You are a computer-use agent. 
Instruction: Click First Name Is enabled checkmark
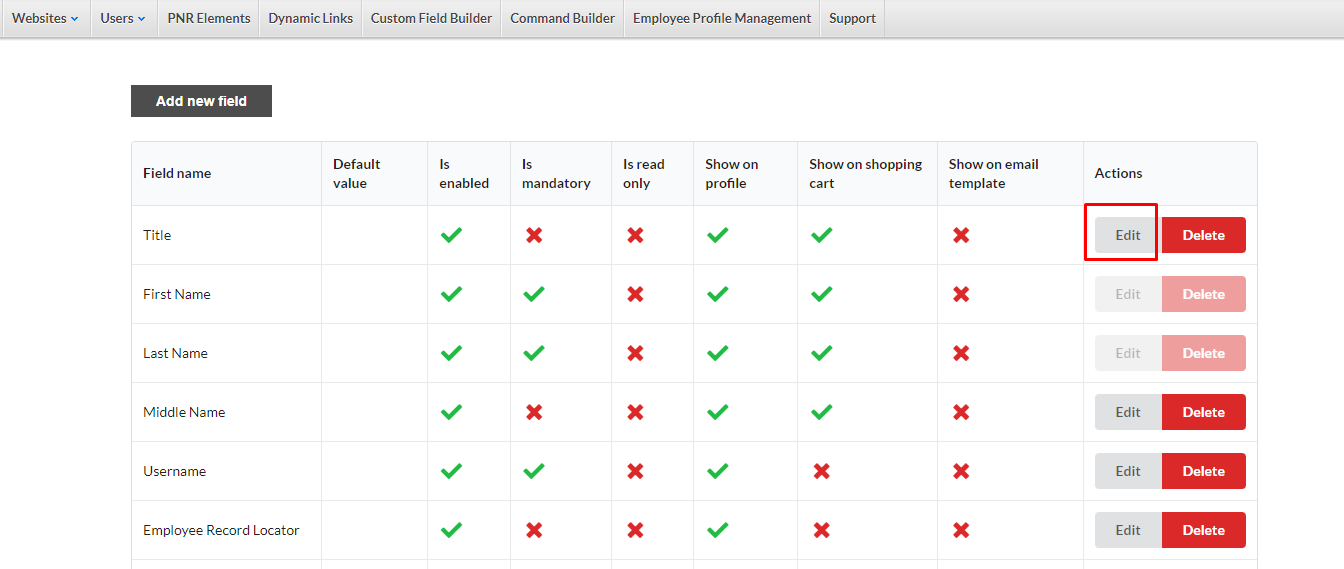pos(452,294)
